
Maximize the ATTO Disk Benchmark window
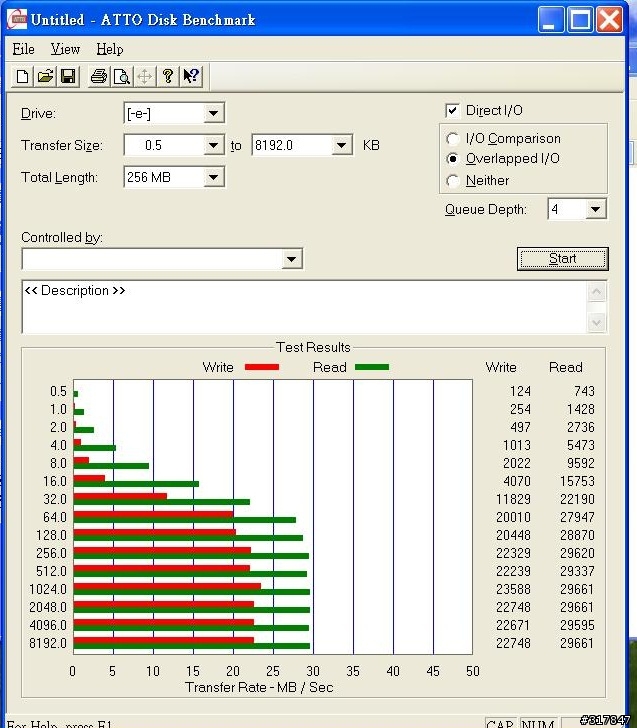tap(580, 20)
